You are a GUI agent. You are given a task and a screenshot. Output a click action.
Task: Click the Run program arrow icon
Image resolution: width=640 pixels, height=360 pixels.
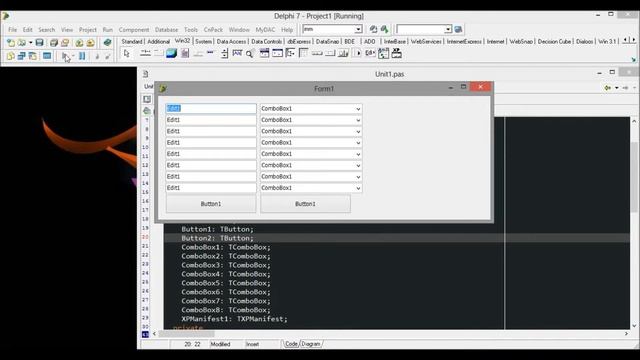click(66, 56)
